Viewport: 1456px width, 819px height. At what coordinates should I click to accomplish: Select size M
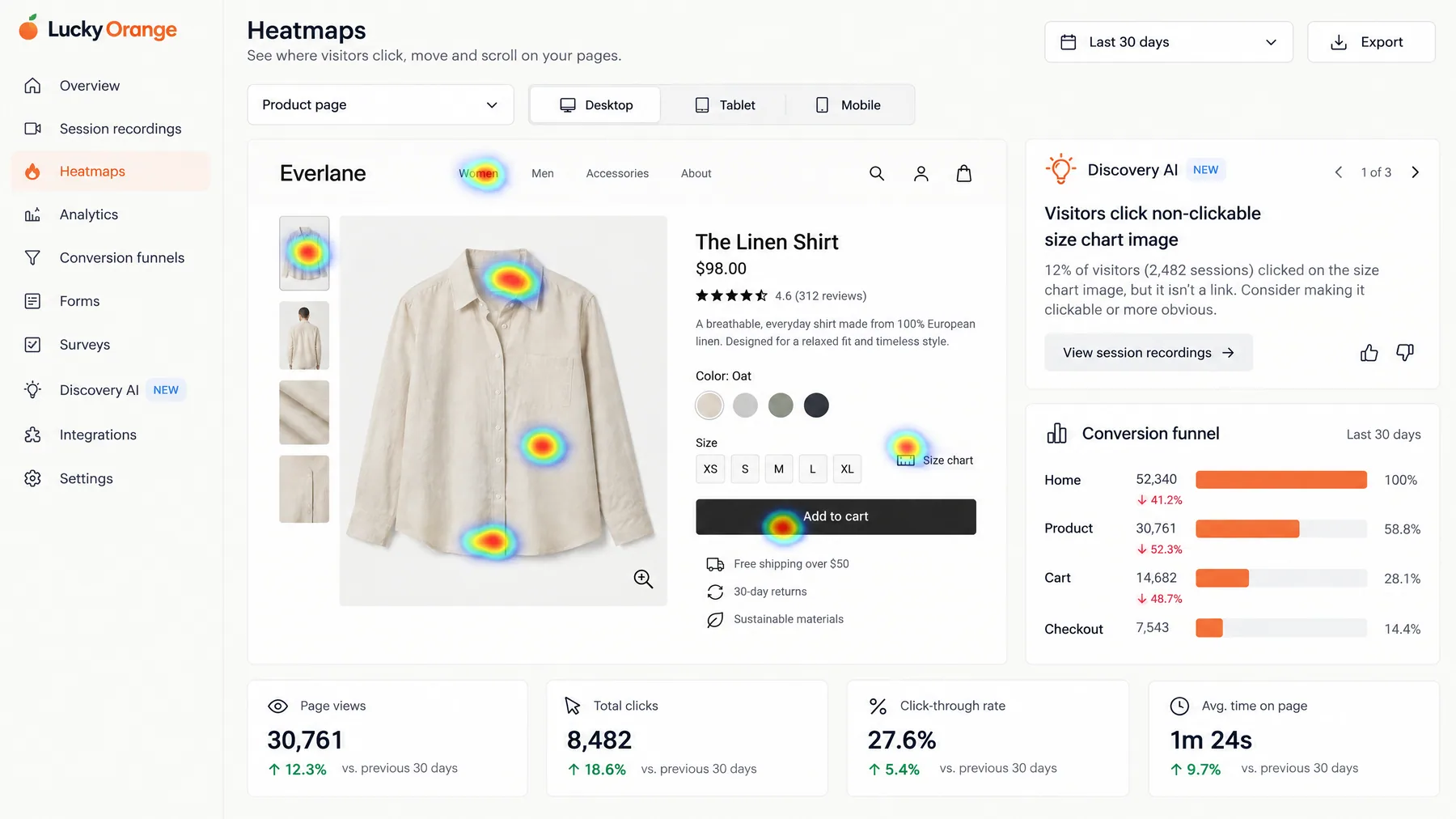click(779, 469)
